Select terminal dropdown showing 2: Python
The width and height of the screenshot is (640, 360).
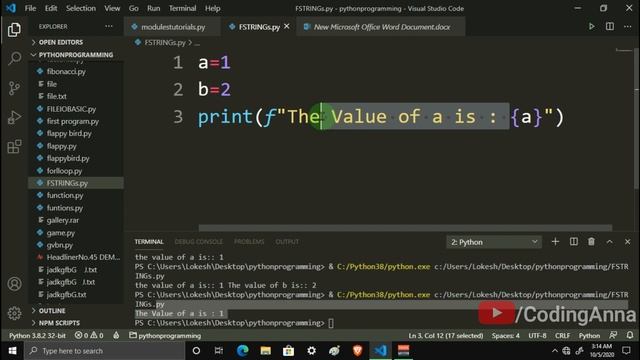tap(494, 242)
